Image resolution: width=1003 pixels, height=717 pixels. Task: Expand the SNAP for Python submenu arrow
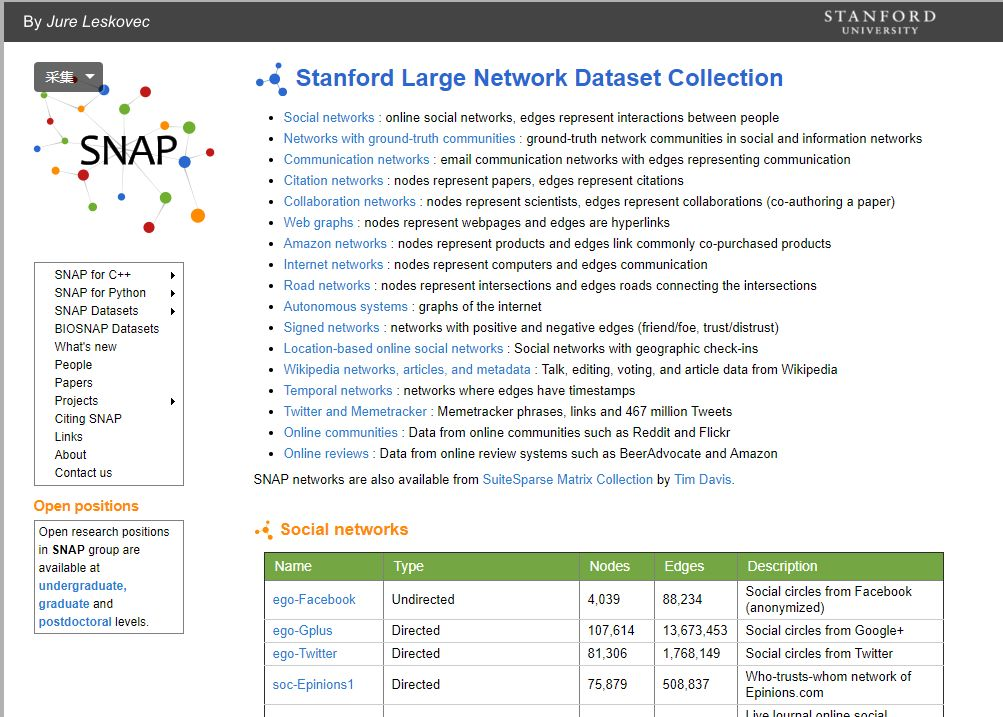(173, 293)
